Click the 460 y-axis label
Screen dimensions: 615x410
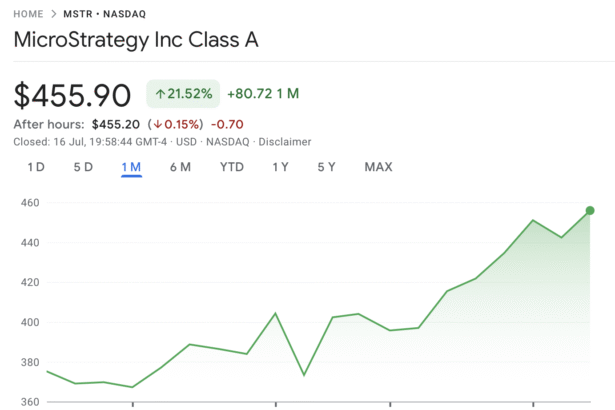(28, 203)
